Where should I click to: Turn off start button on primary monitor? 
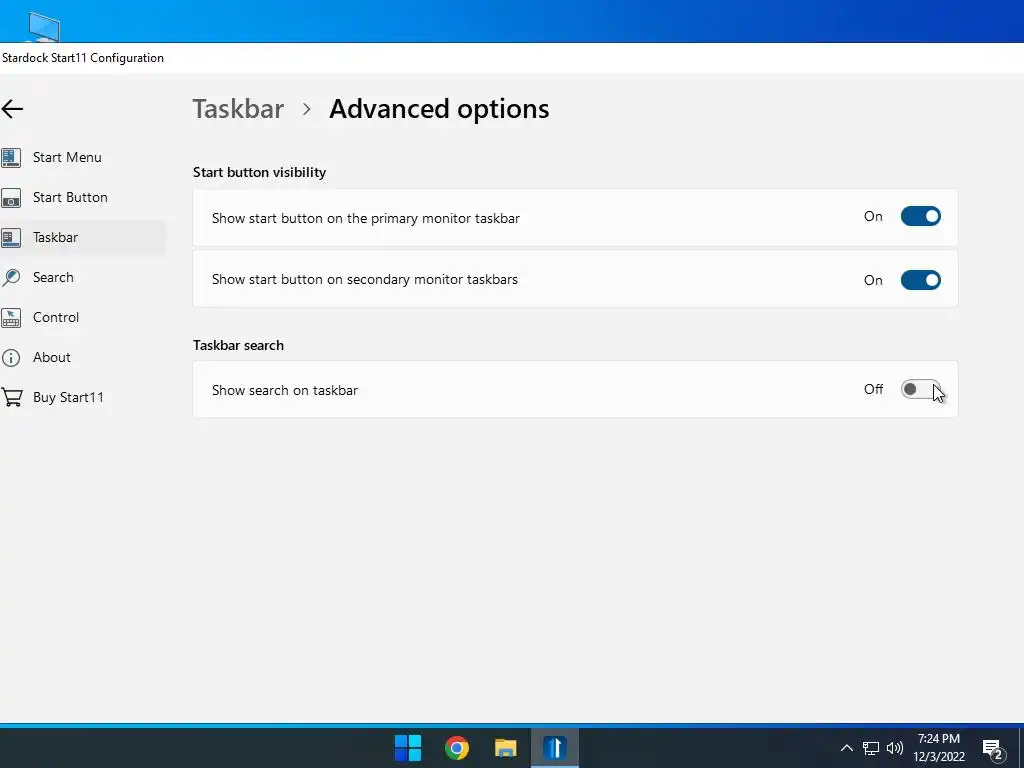tap(920, 216)
